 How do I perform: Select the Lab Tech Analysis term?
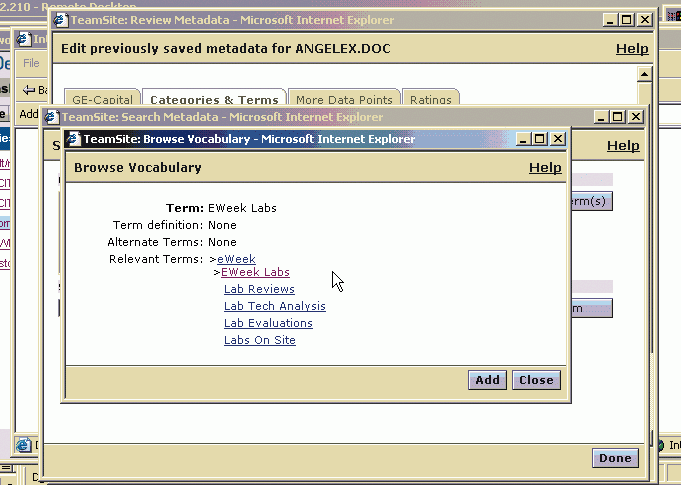(x=275, y=306)
